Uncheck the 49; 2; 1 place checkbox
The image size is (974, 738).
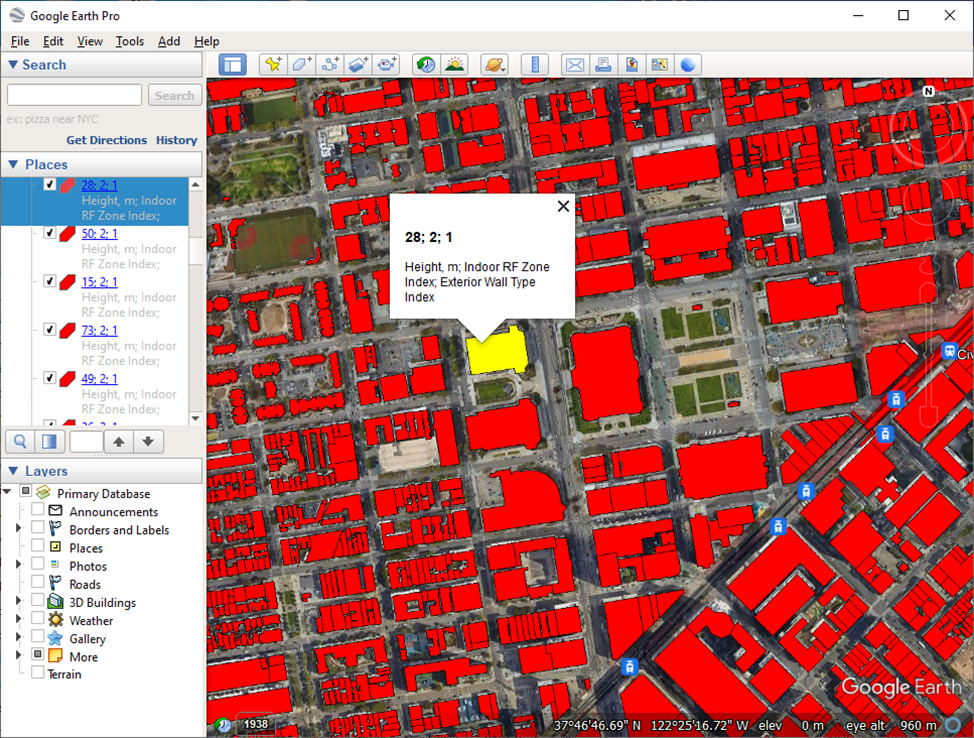(50, 378)
